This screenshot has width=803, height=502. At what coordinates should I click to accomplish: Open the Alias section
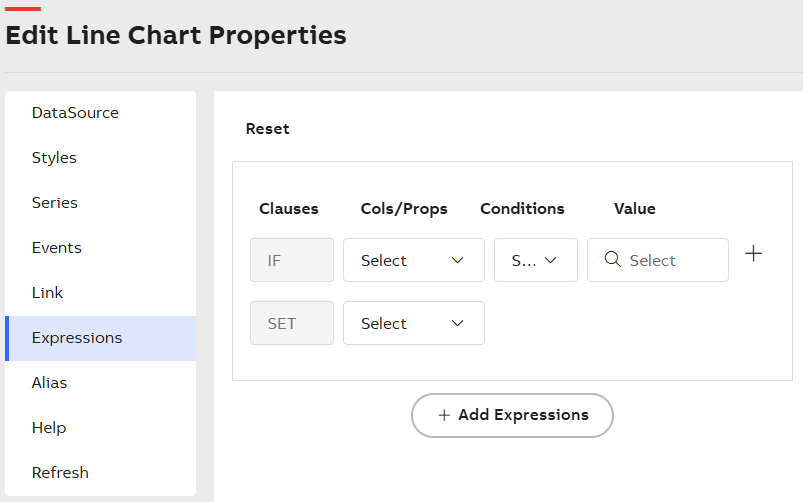point(50,383)
